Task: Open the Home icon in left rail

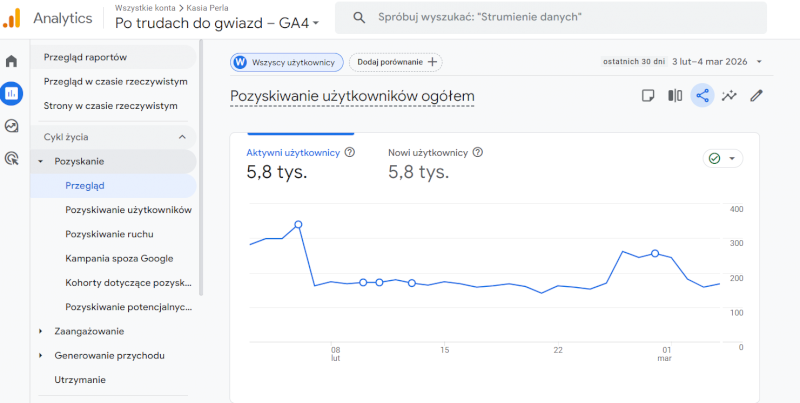Action: point(12,62)
